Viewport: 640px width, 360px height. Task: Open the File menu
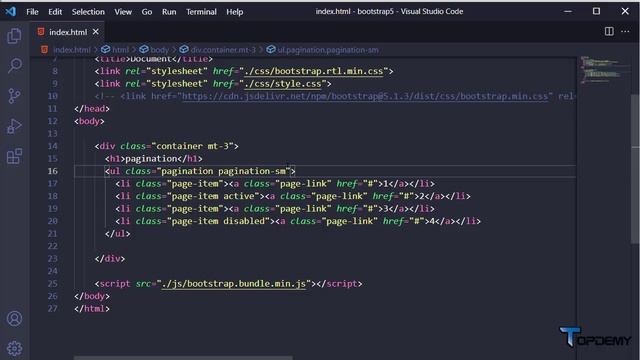click(x=32, y=12)
